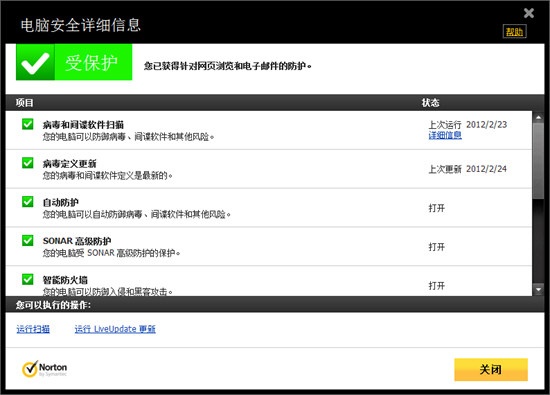The height and width of the screenshot is (395, 550).
Task: Open the 帮助 help link
Action: (514, 32)
